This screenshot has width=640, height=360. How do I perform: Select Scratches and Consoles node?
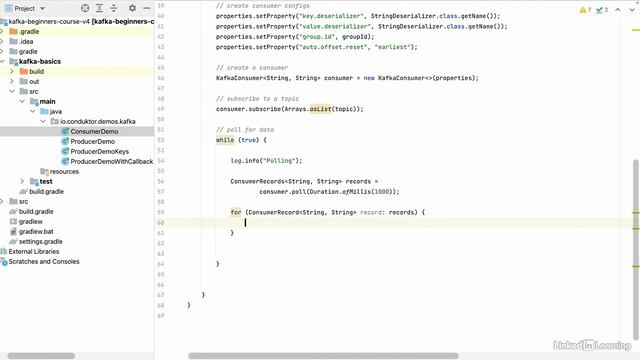click(x=44, y=261)
